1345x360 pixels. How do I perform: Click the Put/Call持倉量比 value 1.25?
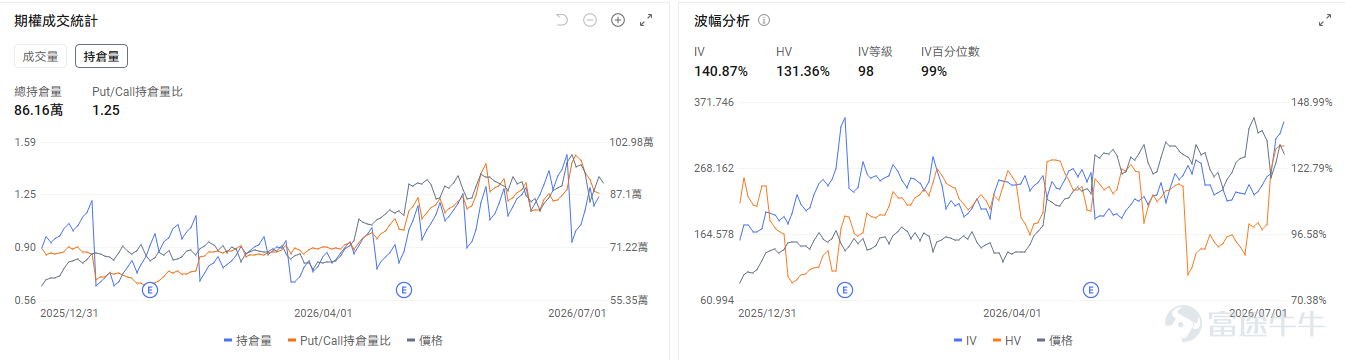click(x=106, y=110)
